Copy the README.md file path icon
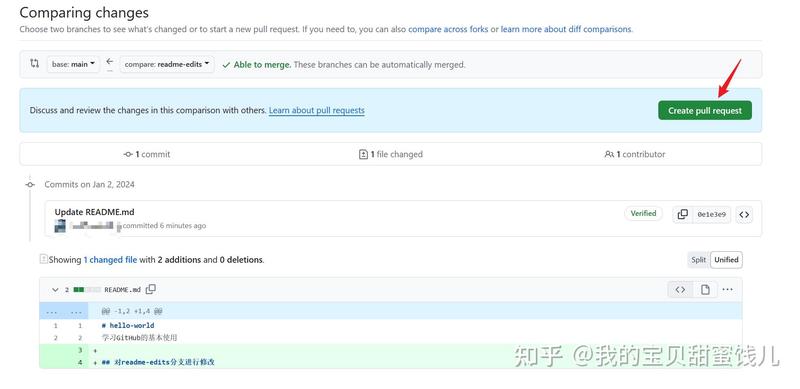800x389 pixels. coord(151,289)
